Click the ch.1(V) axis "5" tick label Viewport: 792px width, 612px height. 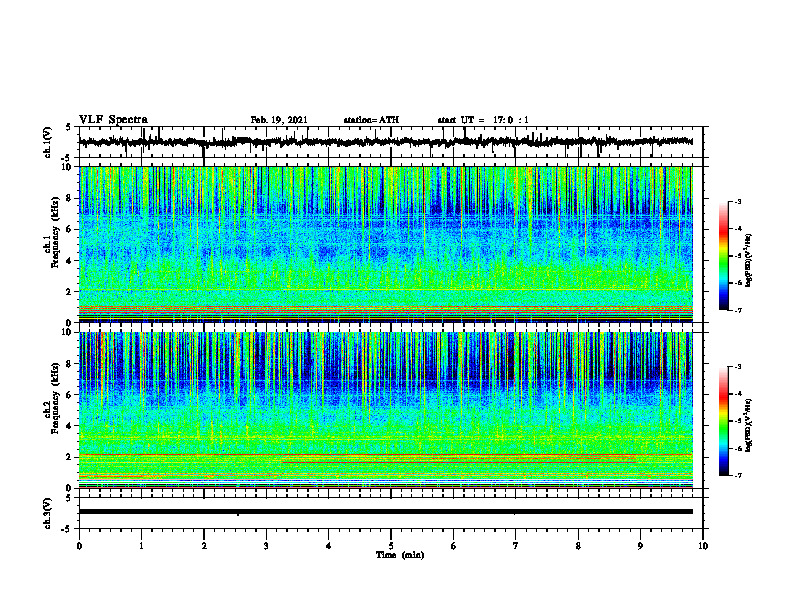click(x=68, y=128)
